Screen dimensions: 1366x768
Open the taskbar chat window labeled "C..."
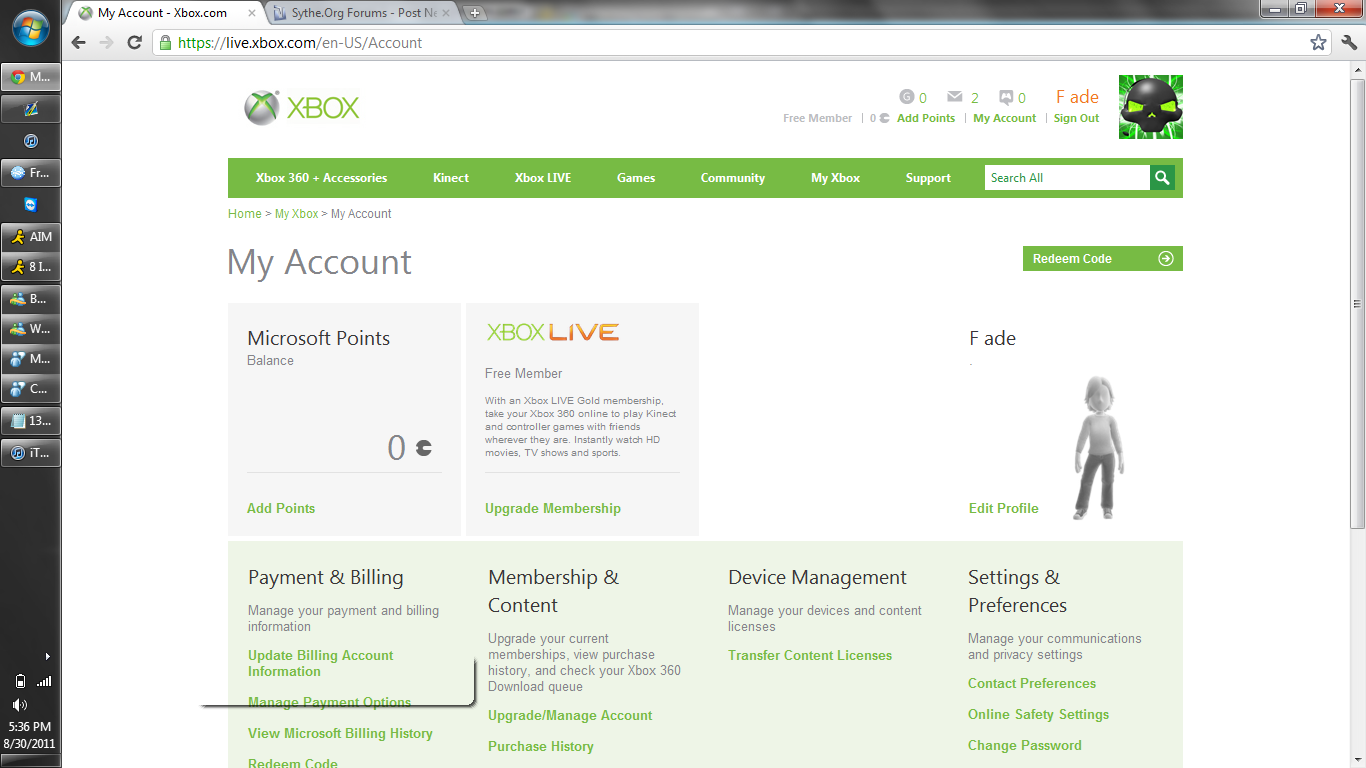(x=30, y=390)
